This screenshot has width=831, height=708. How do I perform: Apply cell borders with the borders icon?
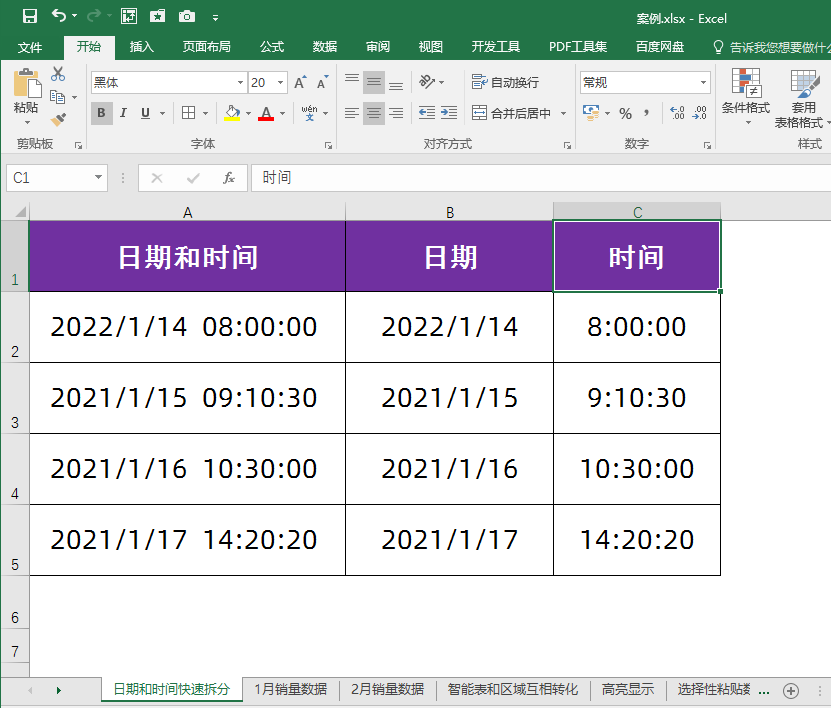pyautogui.click(x=188, y=113)
